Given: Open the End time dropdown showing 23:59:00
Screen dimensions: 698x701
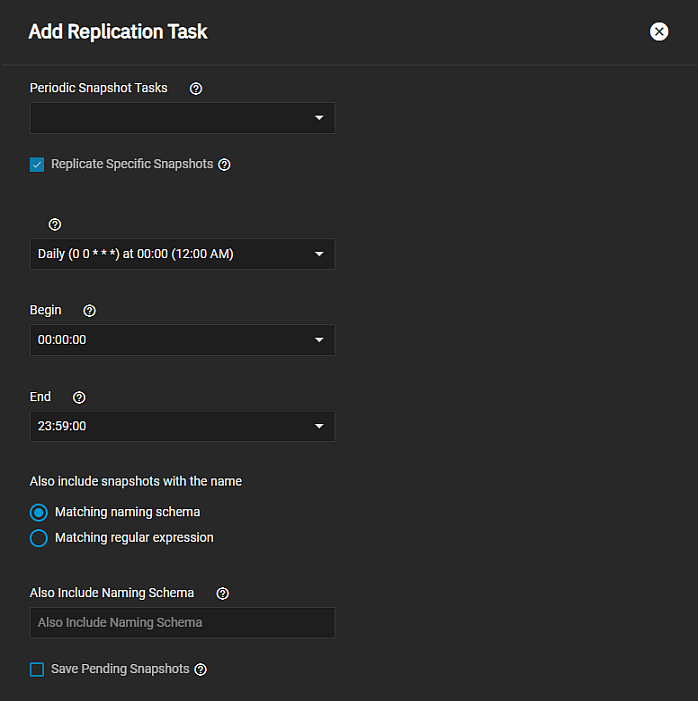Looking at the screenshot, I should 182,426.
